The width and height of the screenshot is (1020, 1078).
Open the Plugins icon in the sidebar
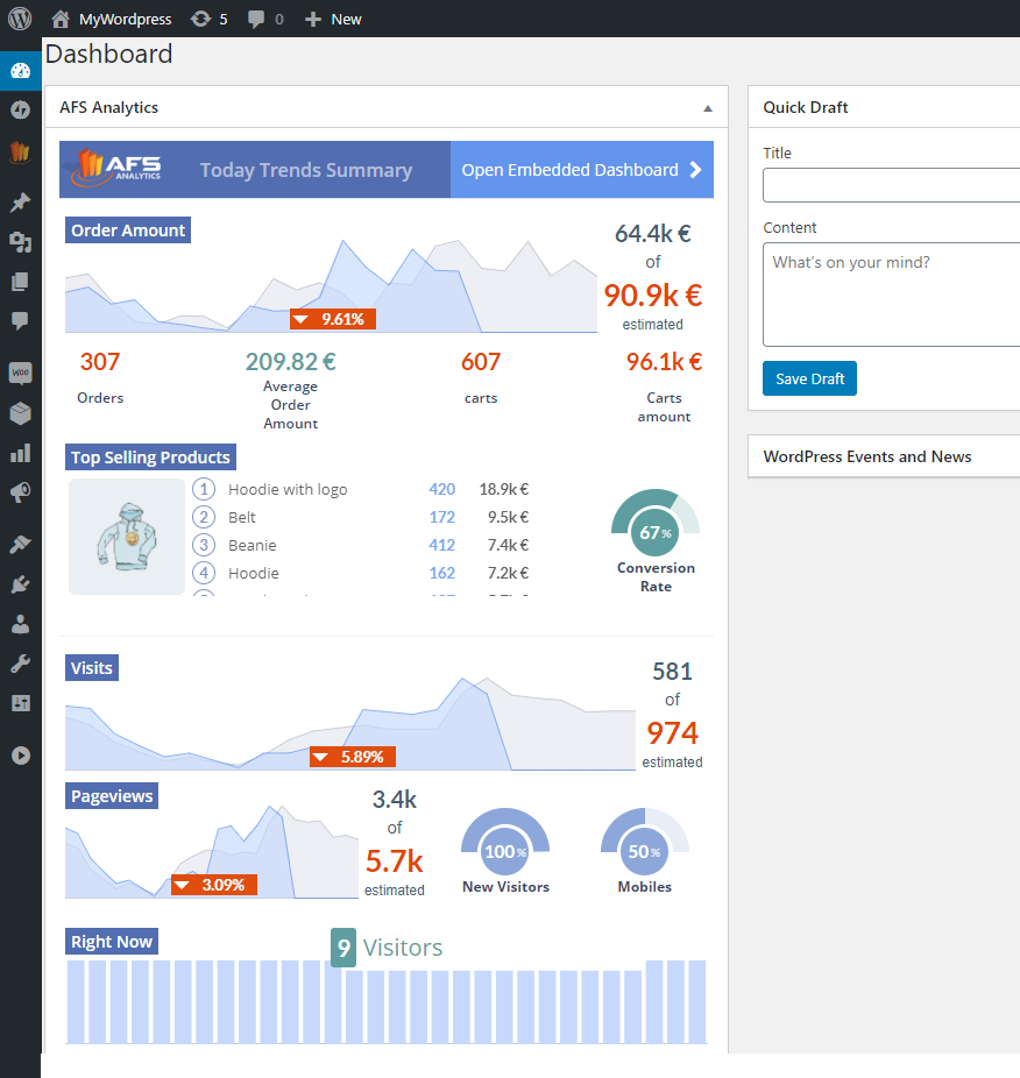(x=20, y=584)
